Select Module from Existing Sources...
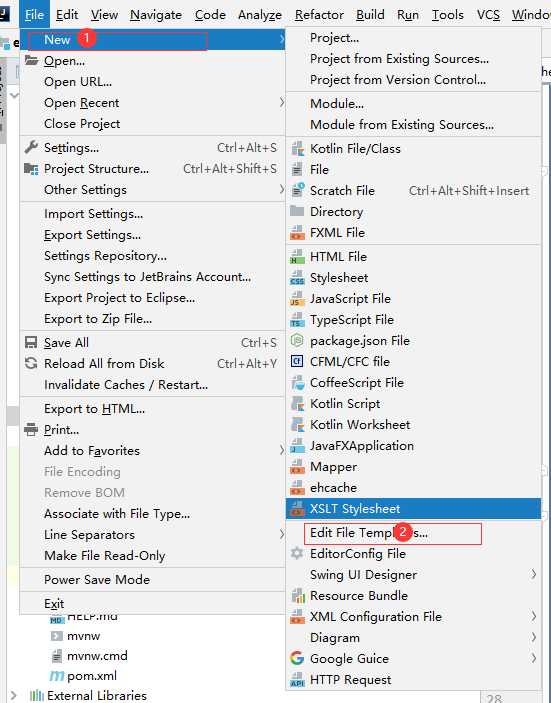This screenshot has width=551, height=703. pyautogui.click(x=413, y=125)
